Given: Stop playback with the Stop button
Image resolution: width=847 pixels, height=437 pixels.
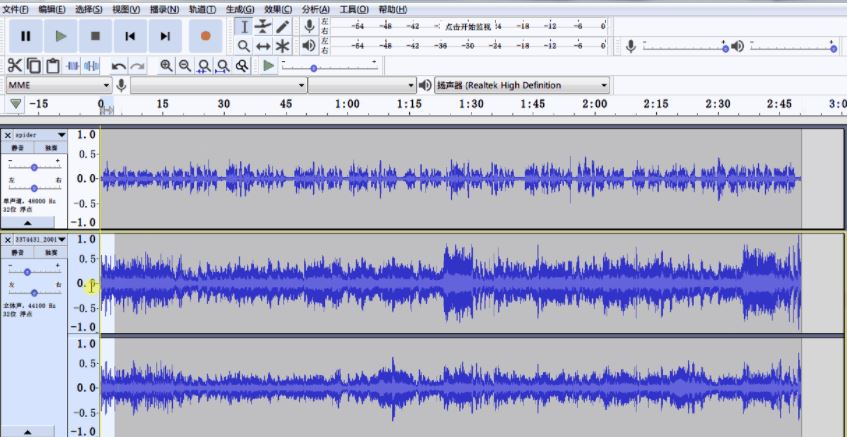Looking at the screenshot, I should pyautogui.click(x=95, y=36).
